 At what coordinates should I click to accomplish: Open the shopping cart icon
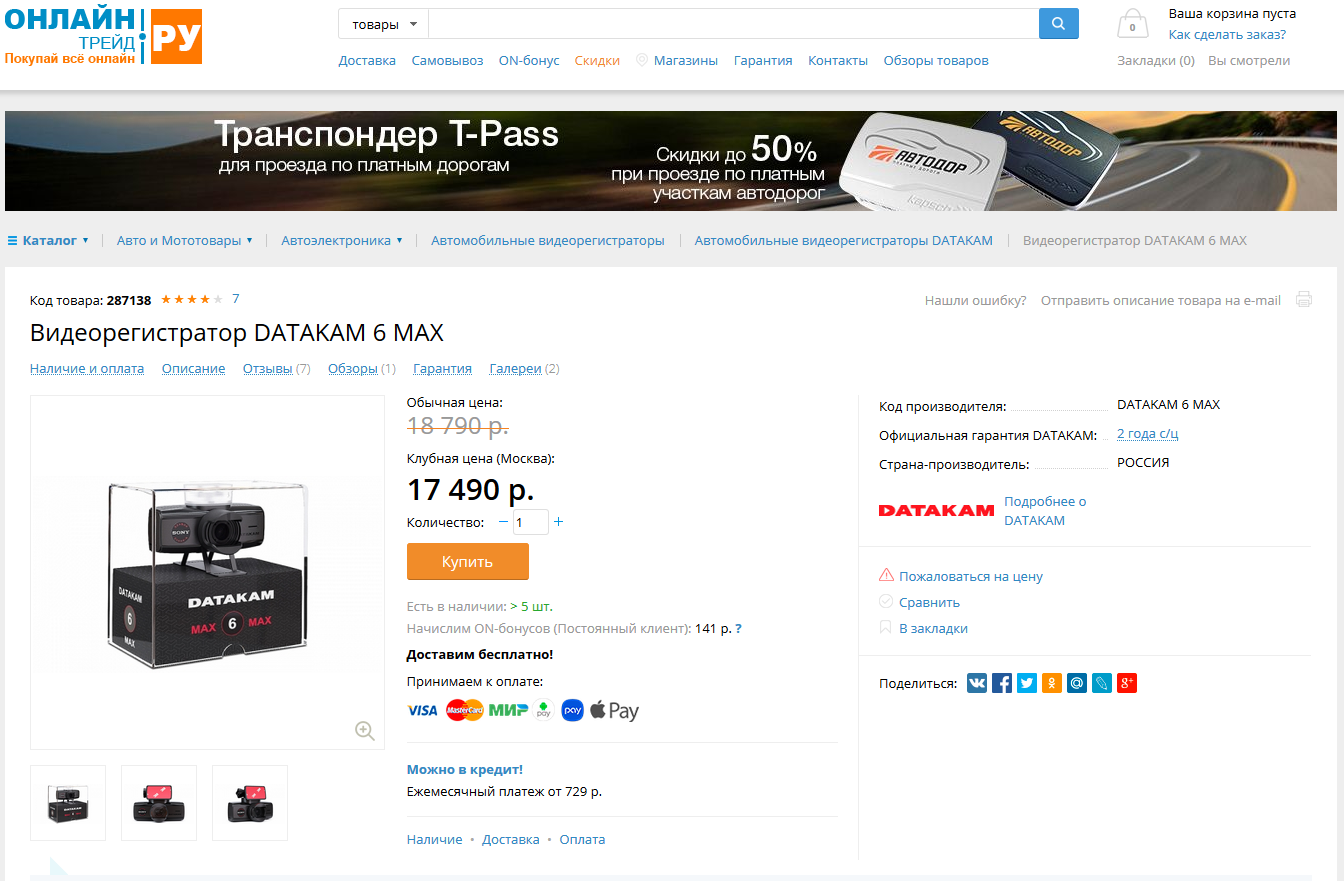pos(1132,24)
